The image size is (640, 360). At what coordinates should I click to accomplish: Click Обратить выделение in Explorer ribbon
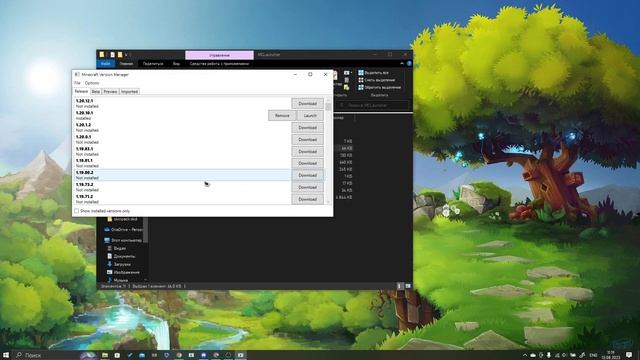coord(380,87)
